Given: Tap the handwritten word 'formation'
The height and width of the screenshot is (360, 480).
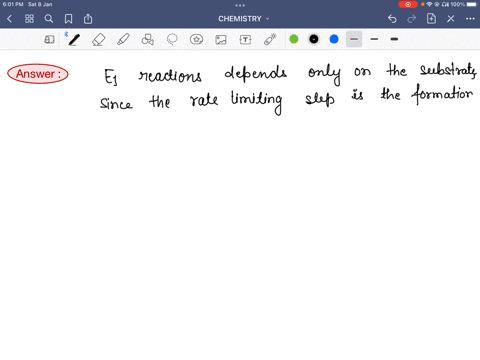Looking at the screenshot, I should click(442, 94).
